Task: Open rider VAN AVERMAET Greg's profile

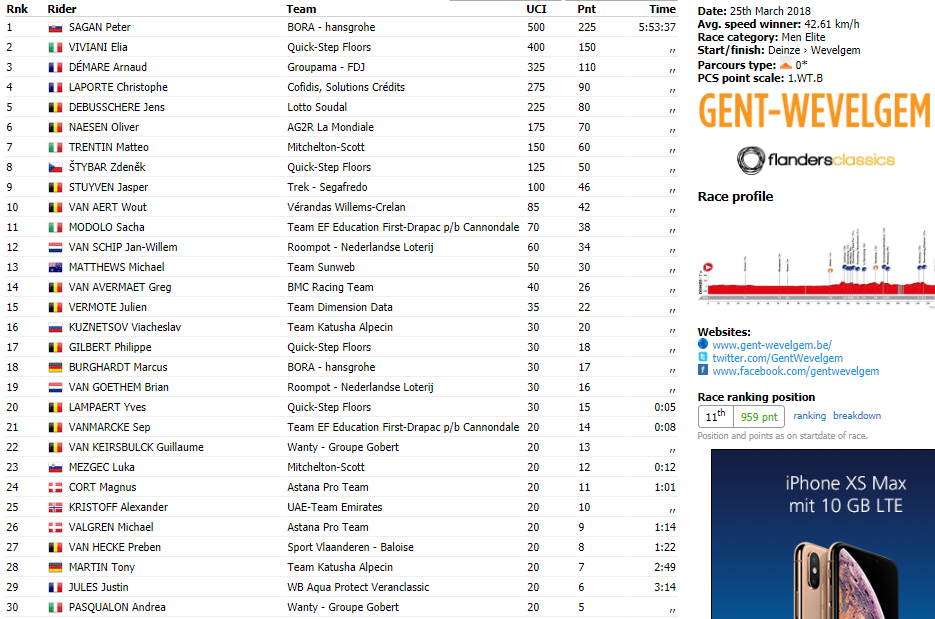Action: 120,287
